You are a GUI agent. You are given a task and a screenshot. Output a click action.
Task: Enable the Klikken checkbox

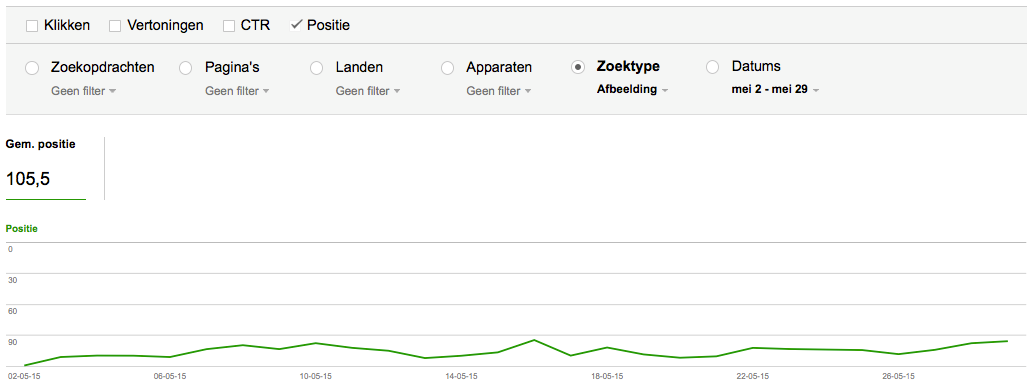[32, 26]
